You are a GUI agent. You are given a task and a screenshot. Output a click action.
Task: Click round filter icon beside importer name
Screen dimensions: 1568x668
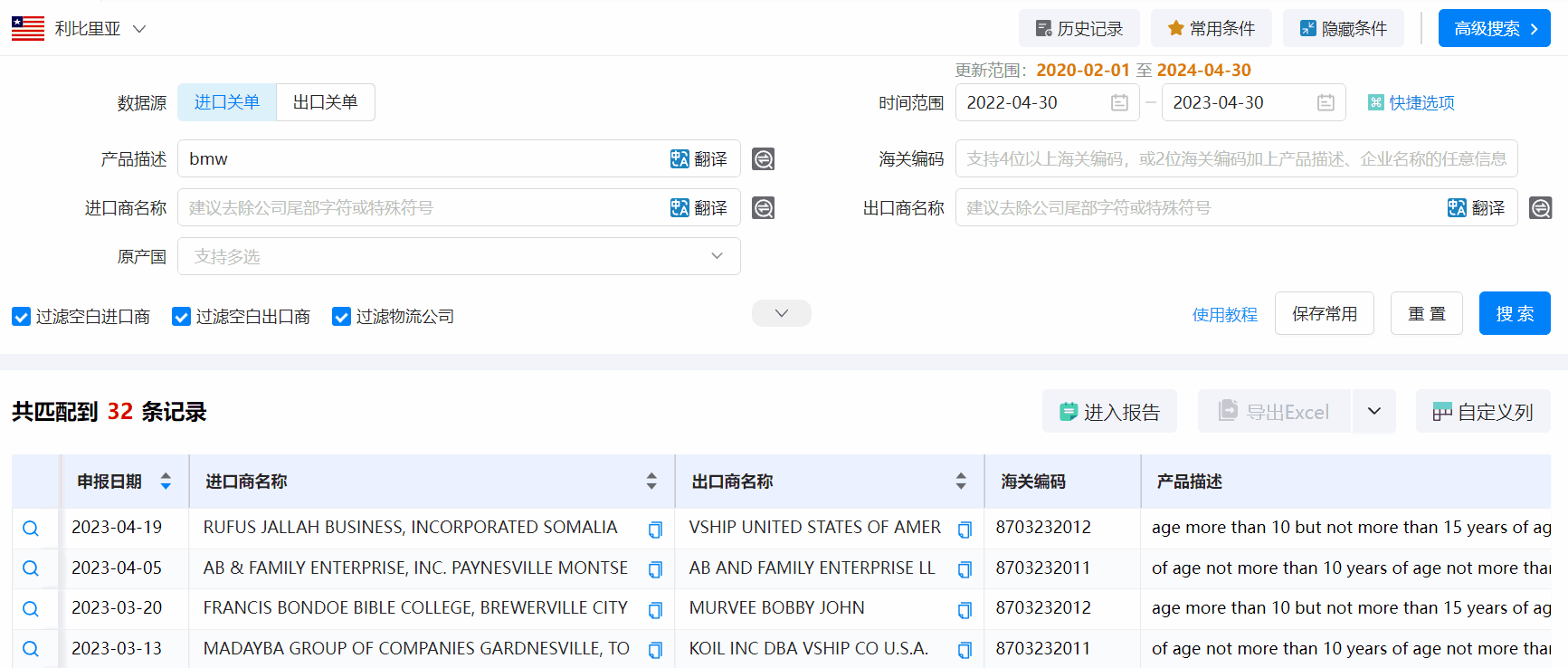click(763, 208)
